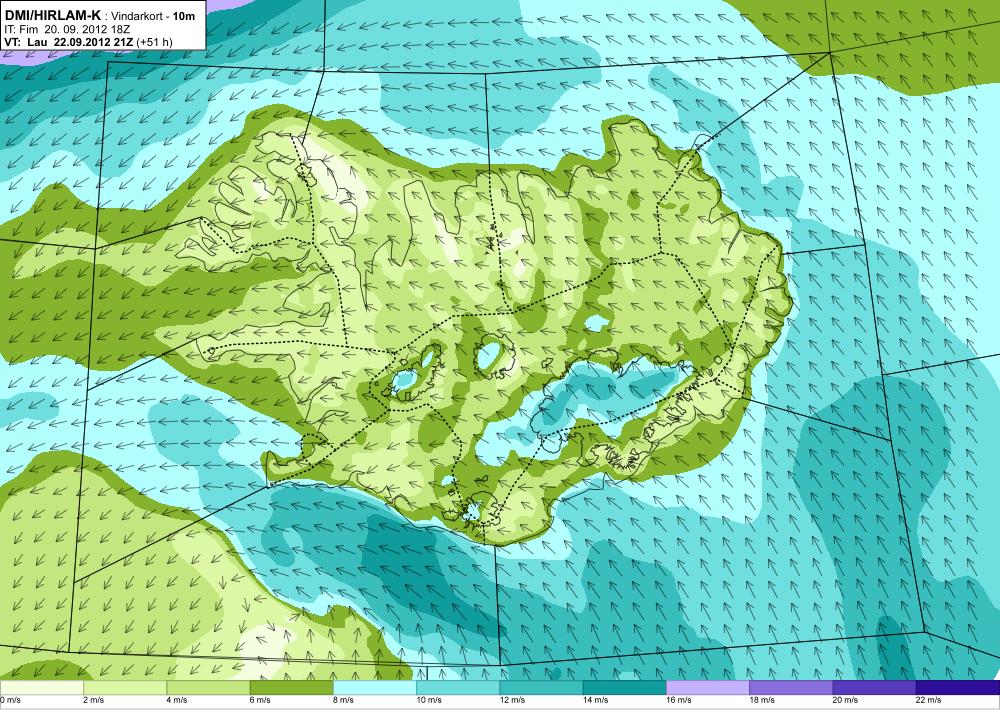Select the '16 m/s' legend label
The image size is (1000, 710).
(679, 700)
